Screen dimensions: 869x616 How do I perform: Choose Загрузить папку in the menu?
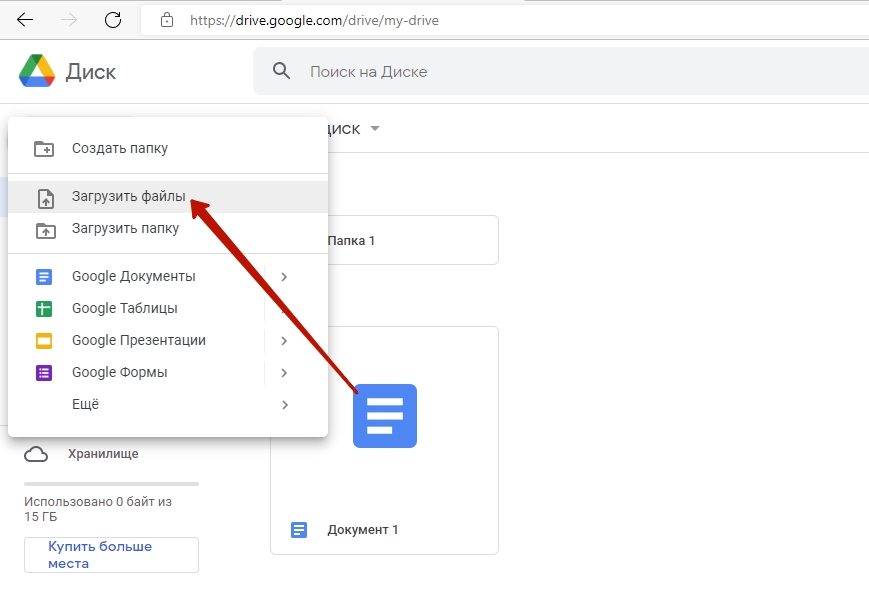tap(168, 229)
